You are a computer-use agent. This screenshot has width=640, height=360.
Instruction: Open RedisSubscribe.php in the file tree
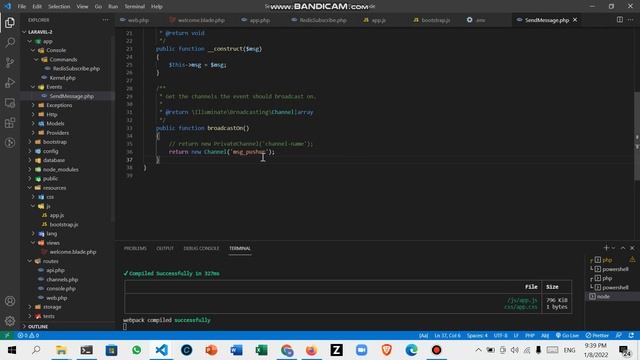tap(76, 69)
